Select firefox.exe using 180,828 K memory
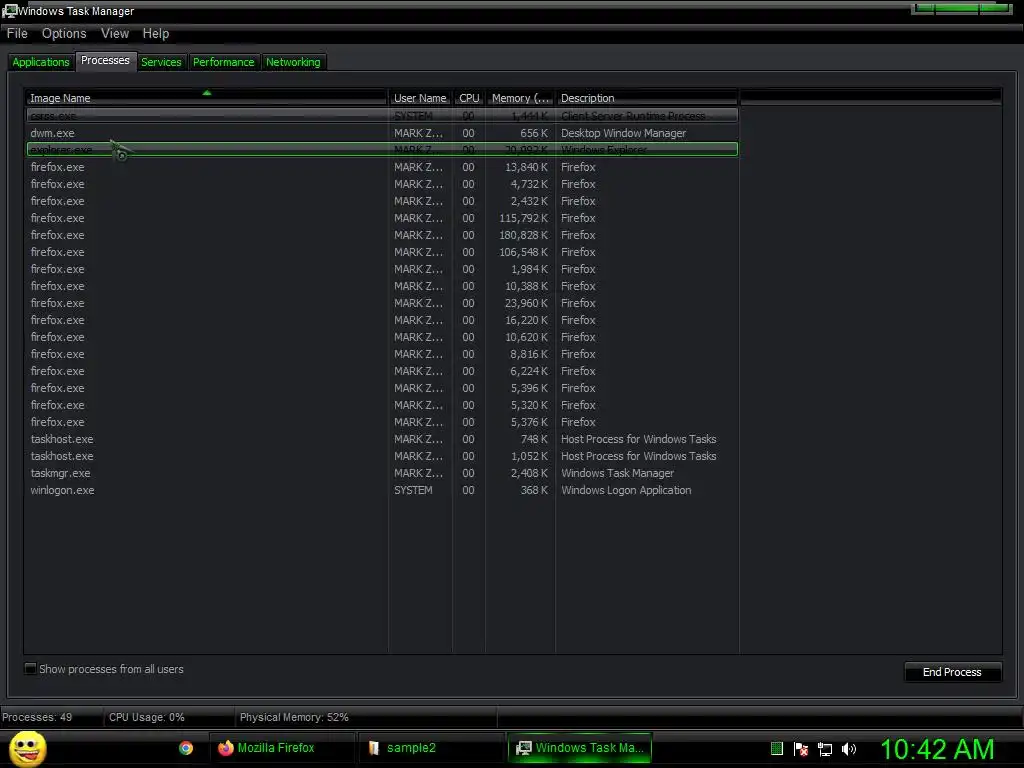 (x=382, y=235)
